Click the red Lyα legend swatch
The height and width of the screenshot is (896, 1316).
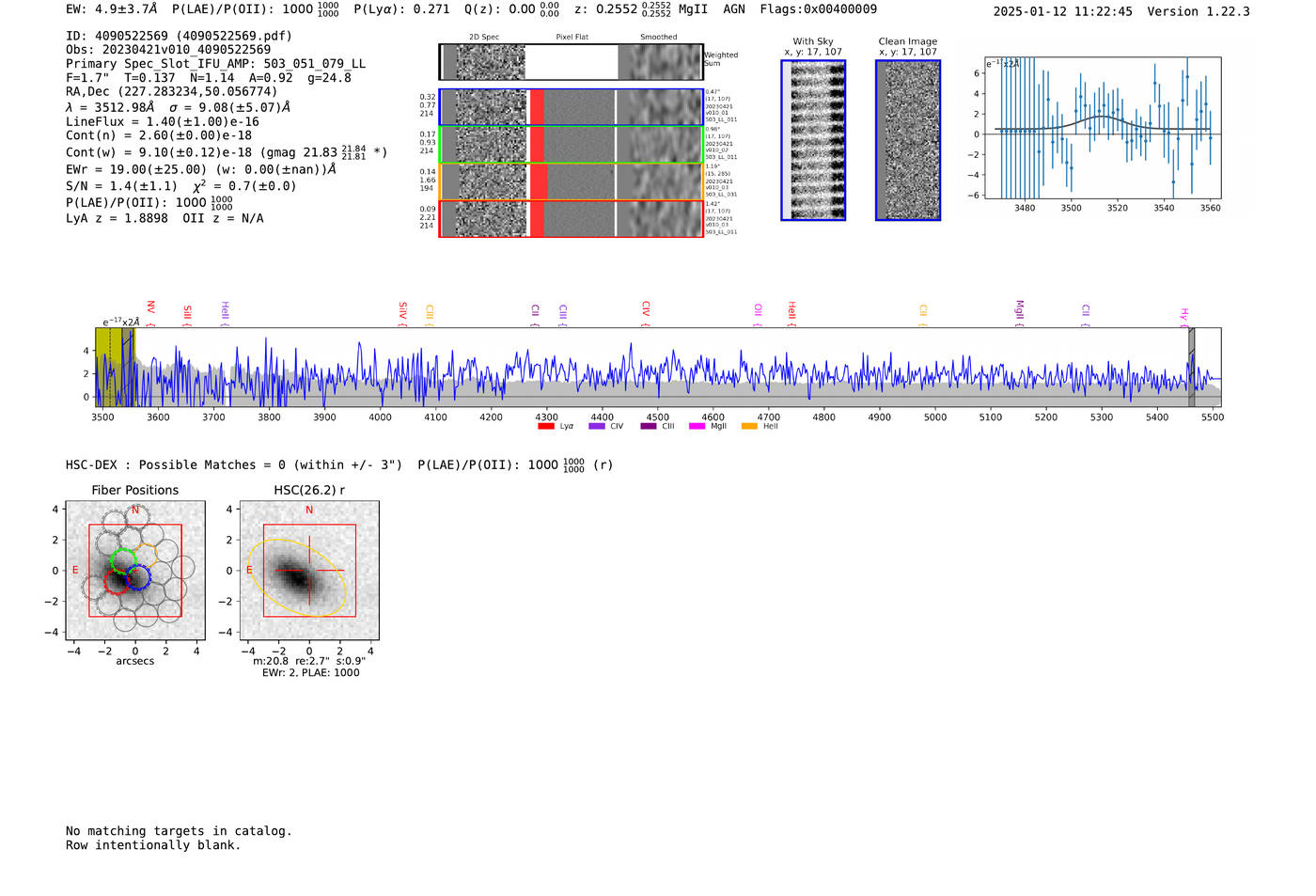546,427
